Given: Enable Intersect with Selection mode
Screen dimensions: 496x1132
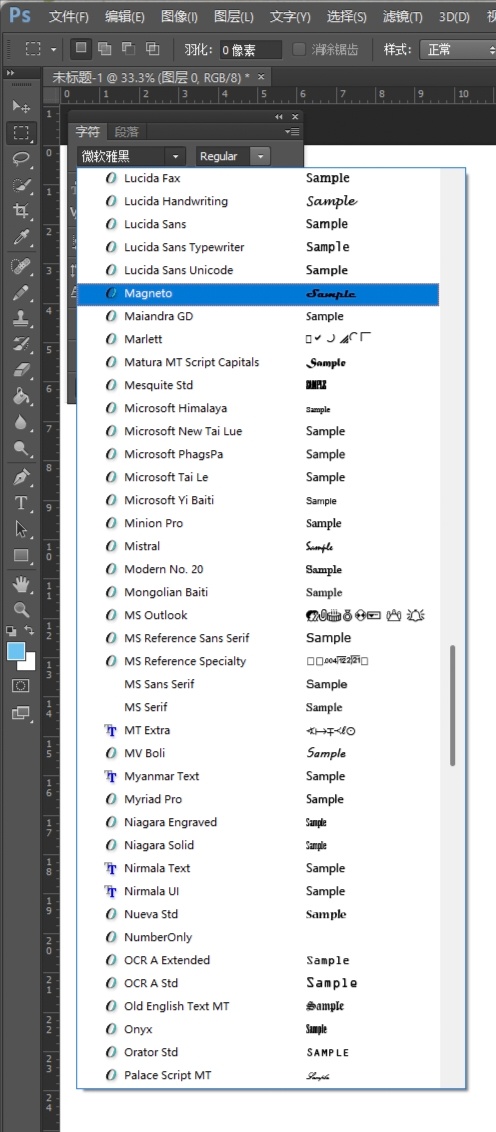Looking at the screenshot, I should point(152,48).
